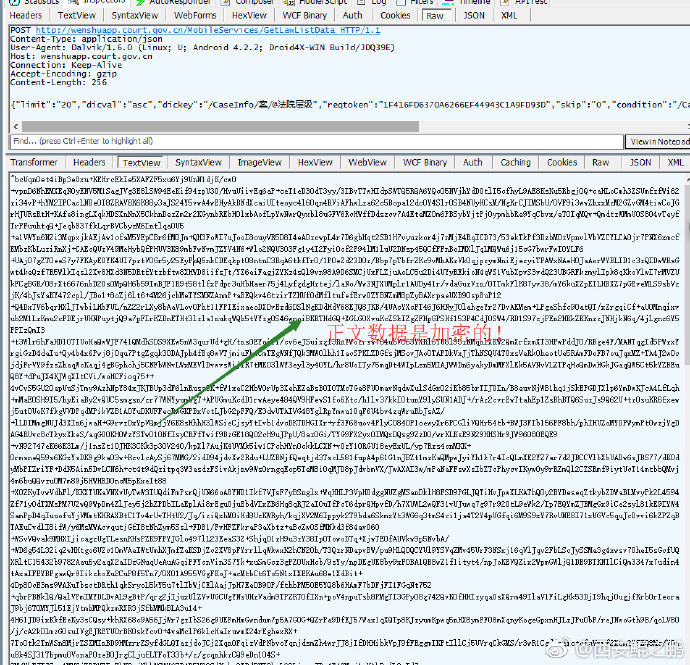690x665 pixels.
Task: Click the 'Content-Length: 256' line
Action: (59, 82)
